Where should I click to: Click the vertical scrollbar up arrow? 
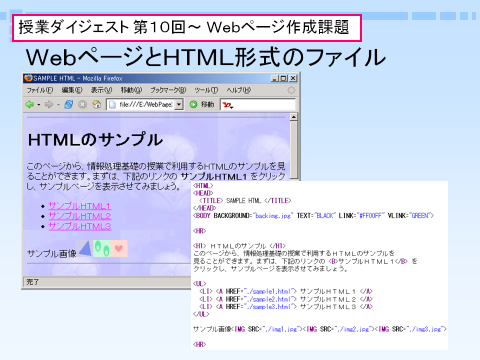pyautogui.click(x=294, y=117)
